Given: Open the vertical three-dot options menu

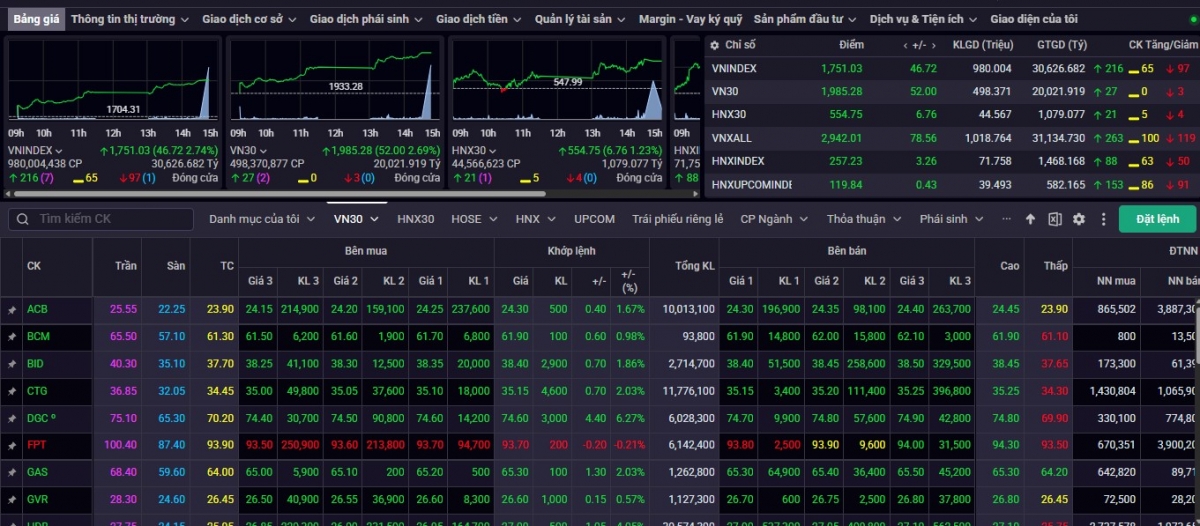Looking at the screenshot, I should [1103, 219].
